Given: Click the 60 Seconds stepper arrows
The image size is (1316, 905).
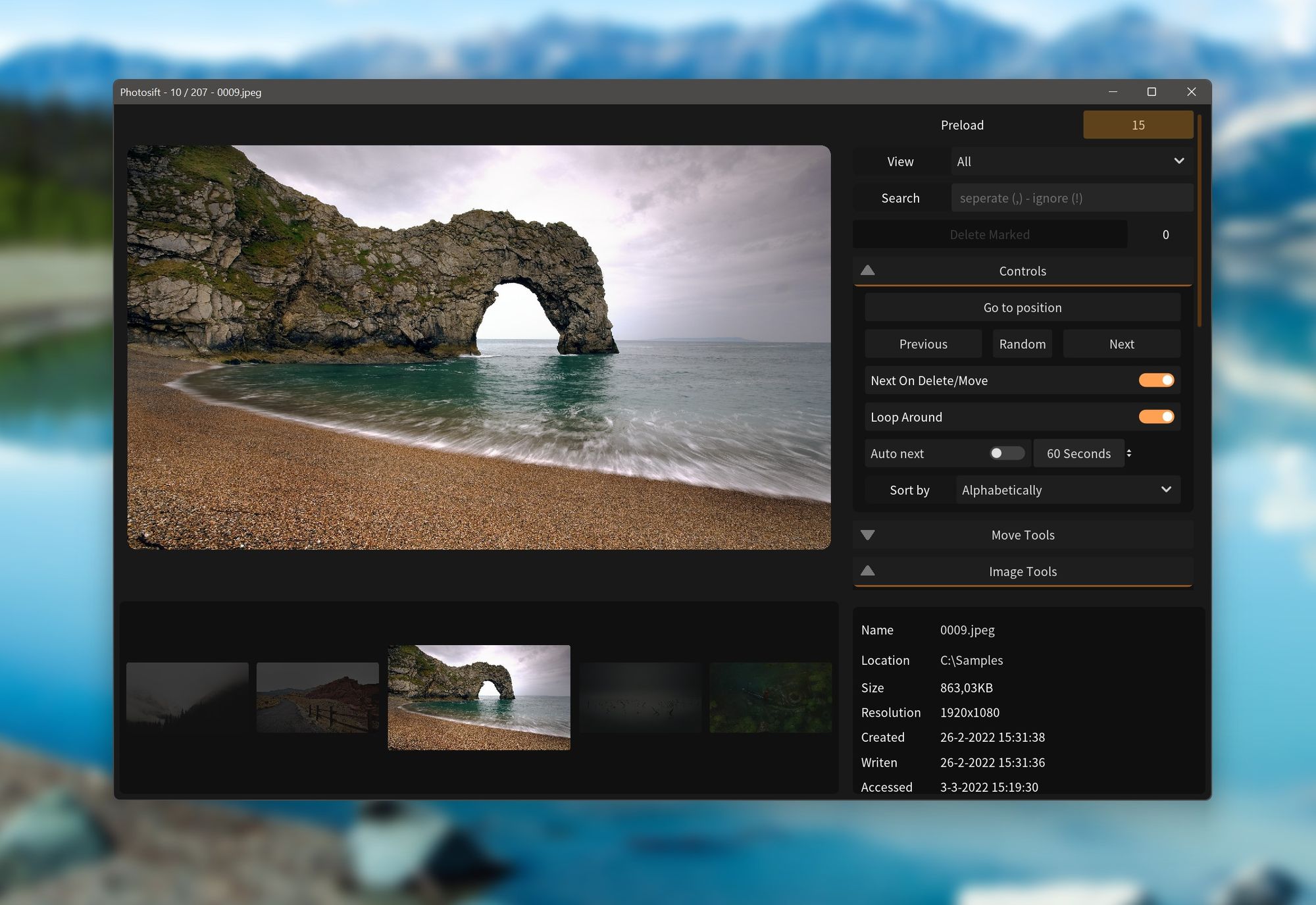Looking at the screenshot, I should coord(1129,453).
